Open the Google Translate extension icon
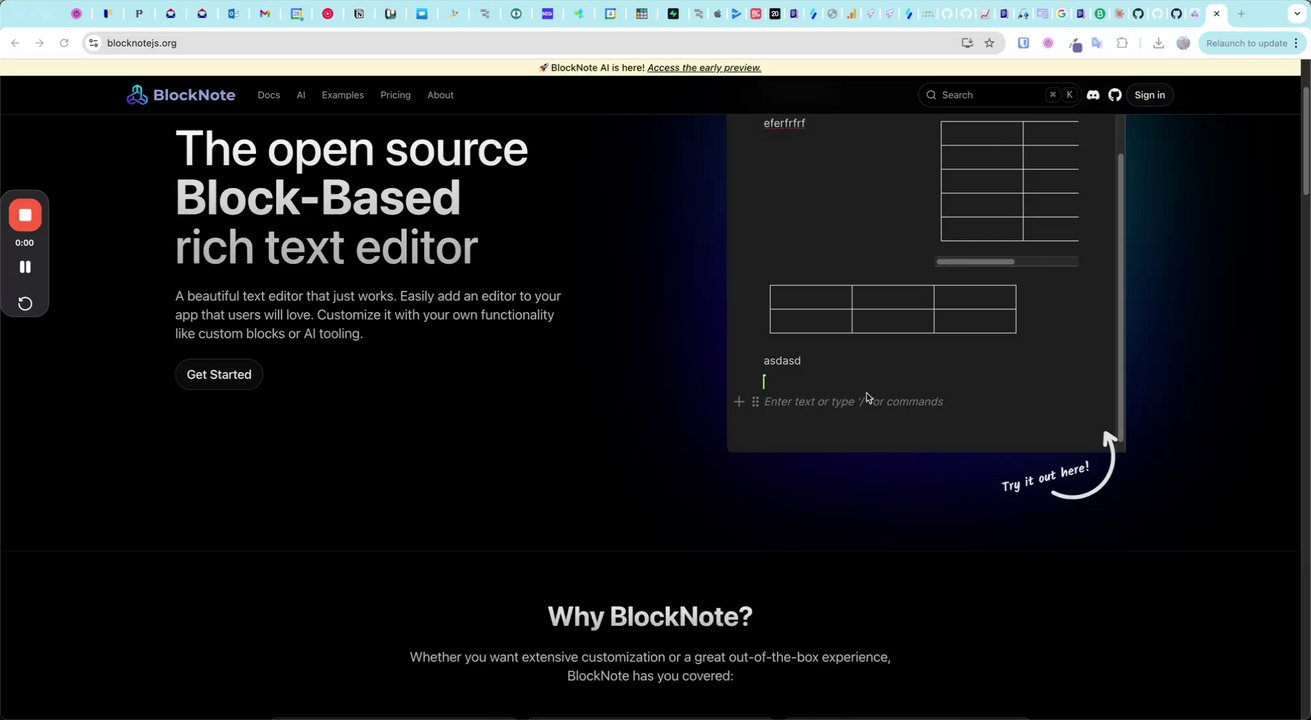The image size is (1311, 720). pos(1096,43)
